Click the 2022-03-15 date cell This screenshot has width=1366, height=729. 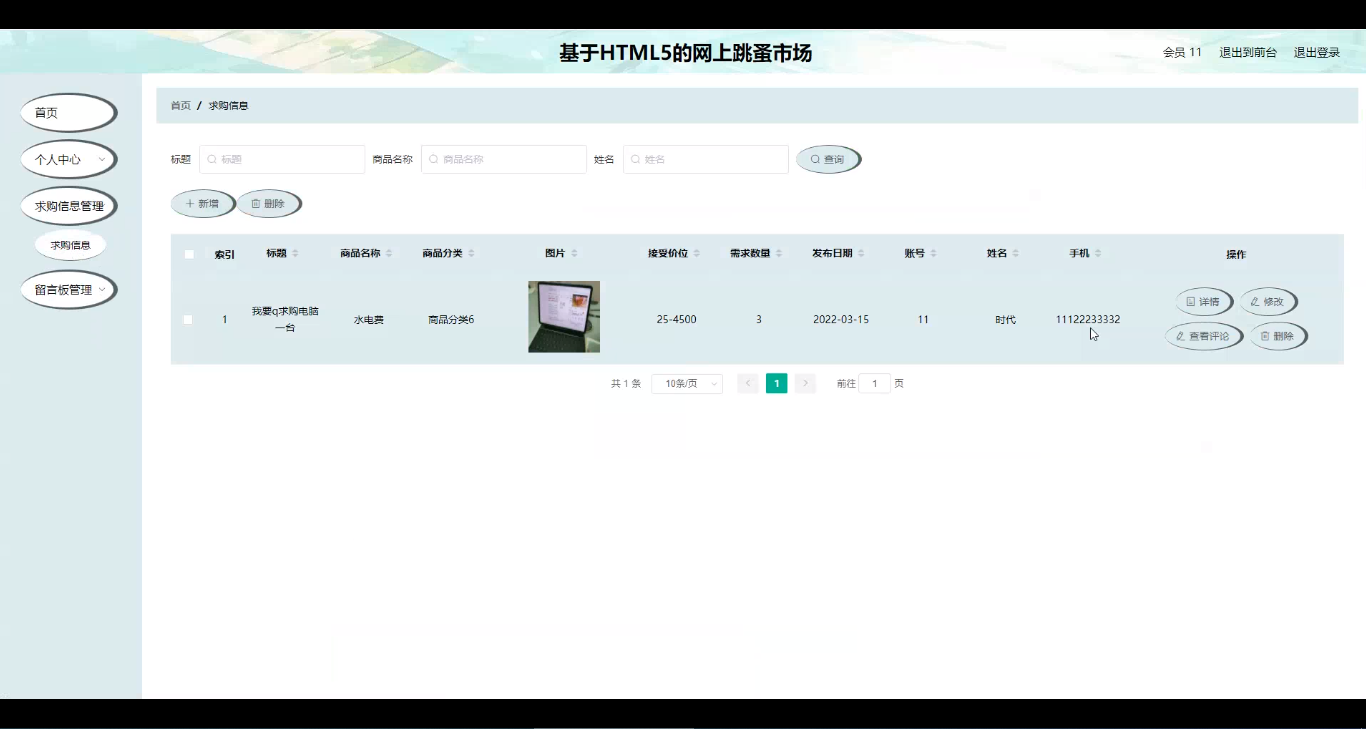(841, 320)
